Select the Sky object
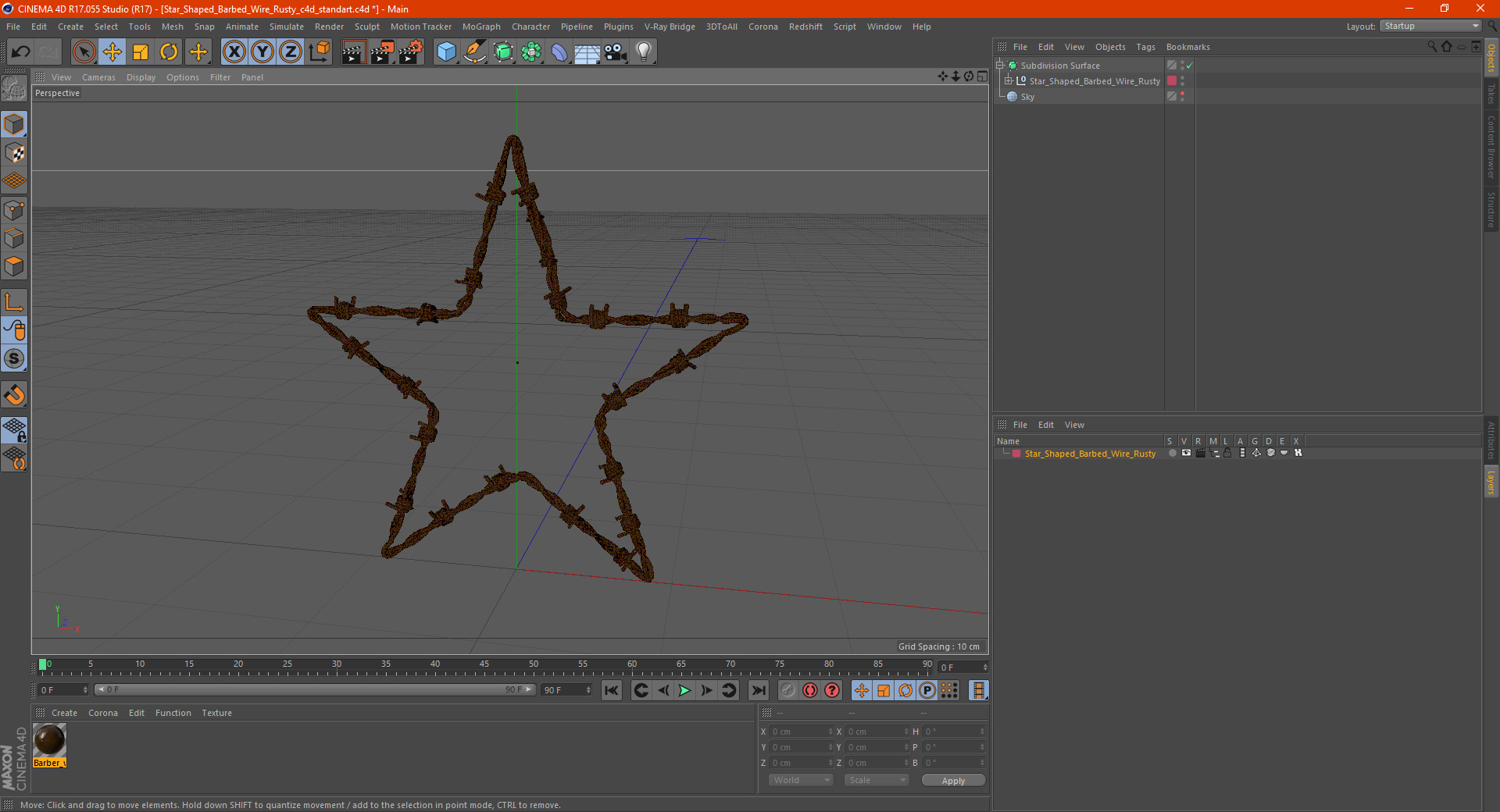This screenshot has width=1500, height=812. coord(1027,97)
